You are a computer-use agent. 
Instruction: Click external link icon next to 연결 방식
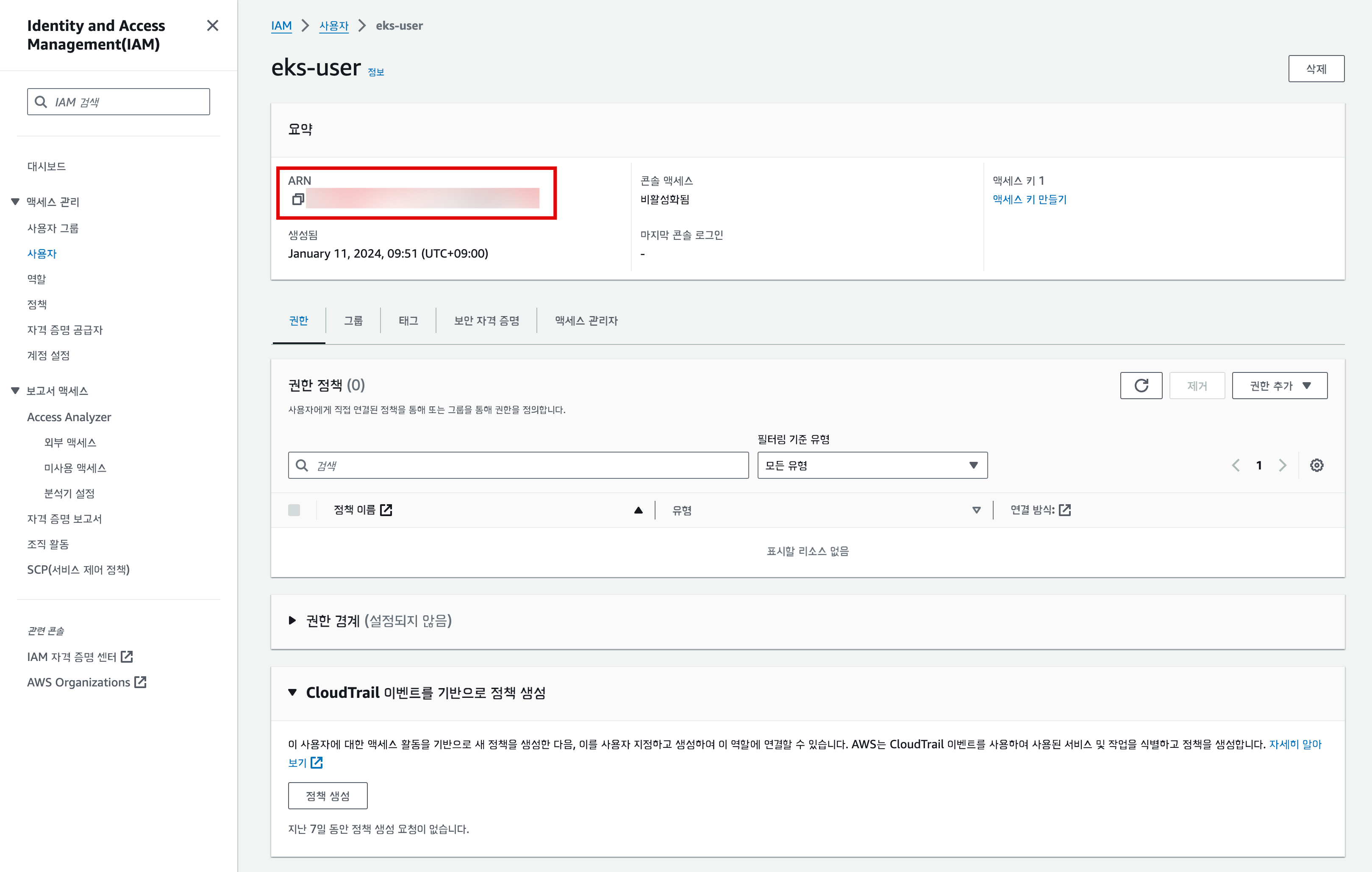coord(1065,510)
